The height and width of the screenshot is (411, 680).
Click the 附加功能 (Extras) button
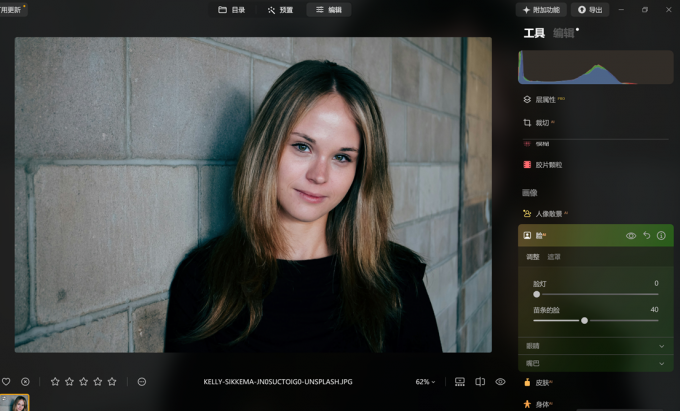(541, 10)
